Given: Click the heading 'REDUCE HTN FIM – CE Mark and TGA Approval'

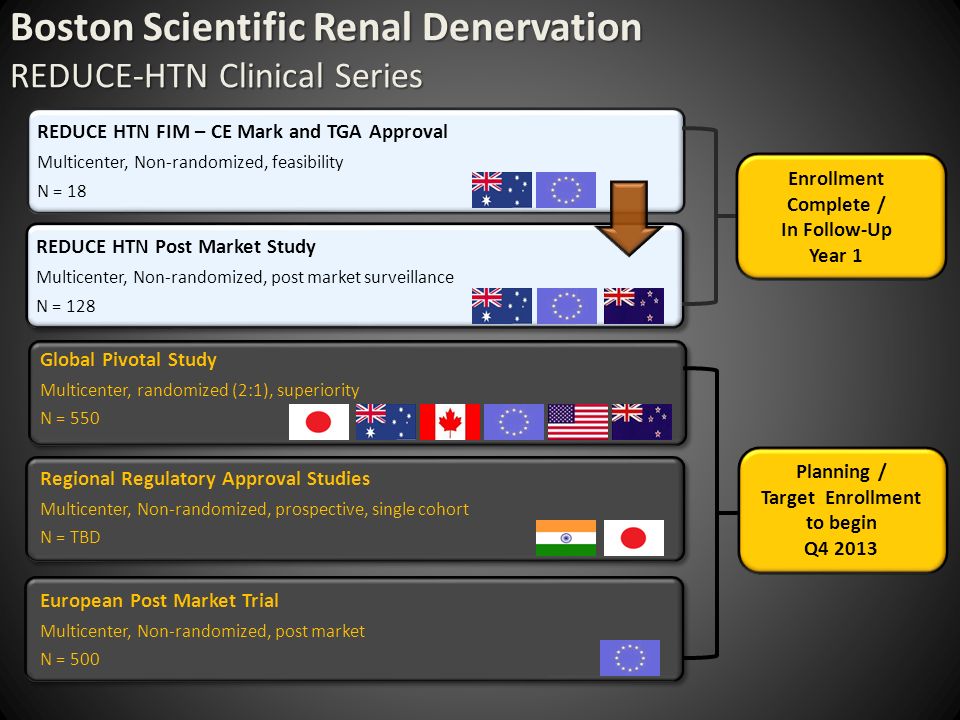Looking at the screenshot, I should 242,132.
